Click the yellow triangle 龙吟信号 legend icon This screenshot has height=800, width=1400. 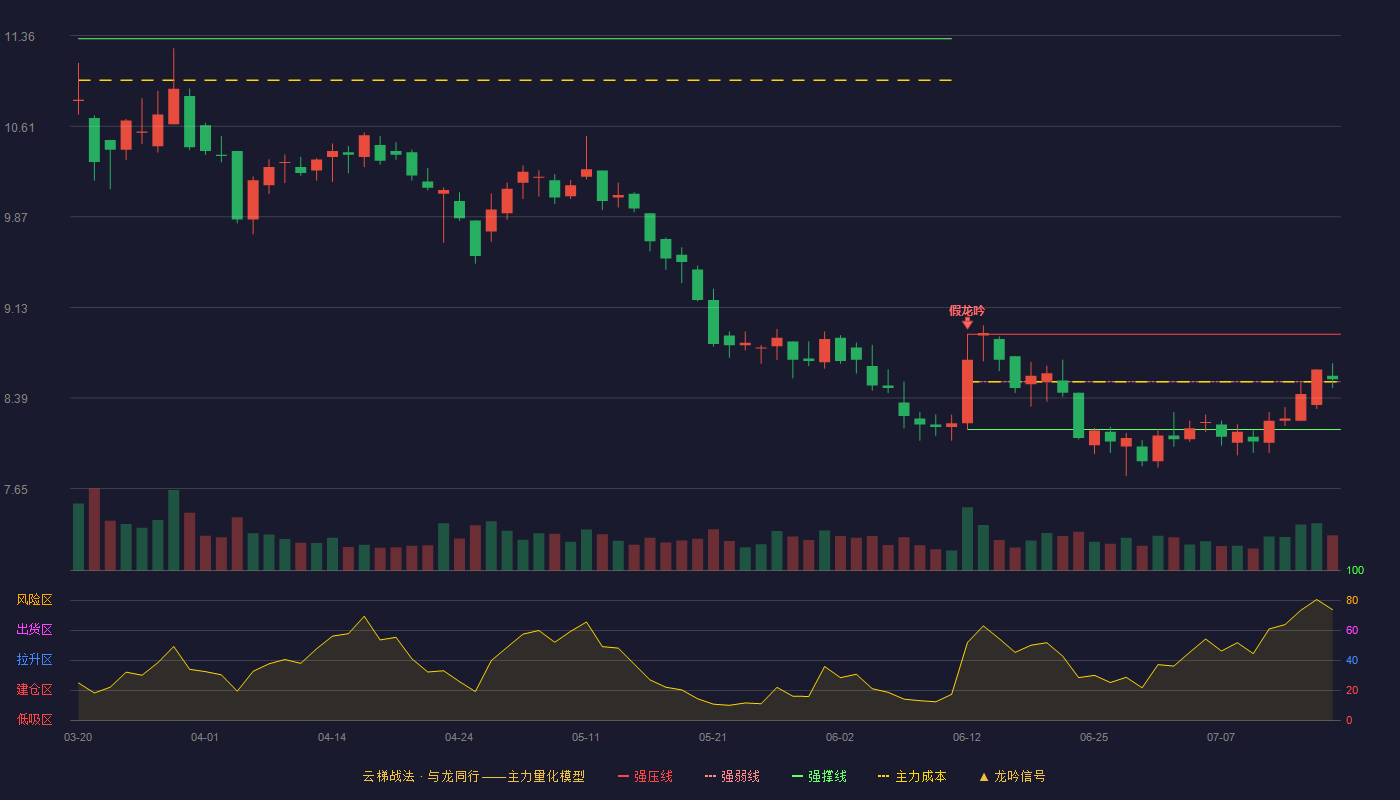(984, 777)
